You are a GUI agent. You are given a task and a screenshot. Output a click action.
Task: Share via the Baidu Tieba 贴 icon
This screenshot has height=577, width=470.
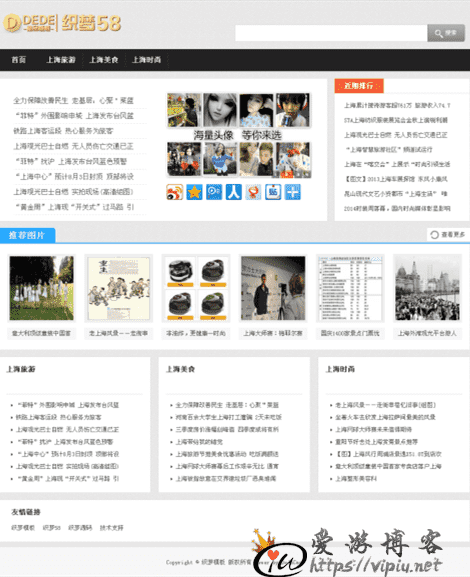click(273, 192)
